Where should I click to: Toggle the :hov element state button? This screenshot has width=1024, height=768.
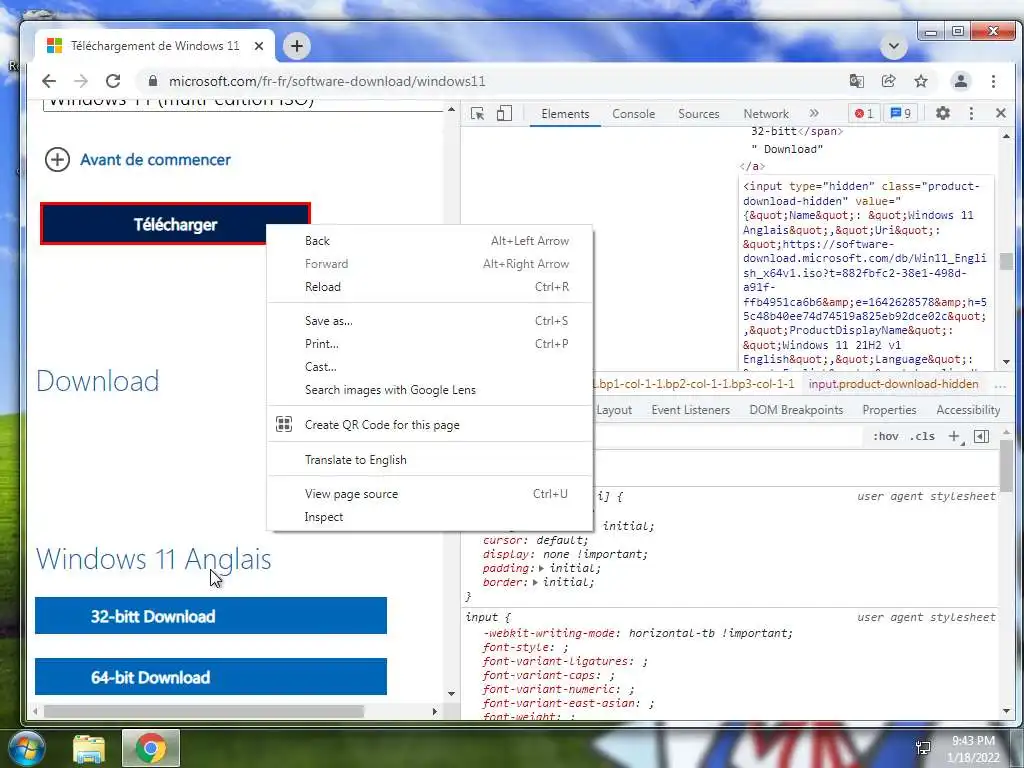tap(886, 436)
